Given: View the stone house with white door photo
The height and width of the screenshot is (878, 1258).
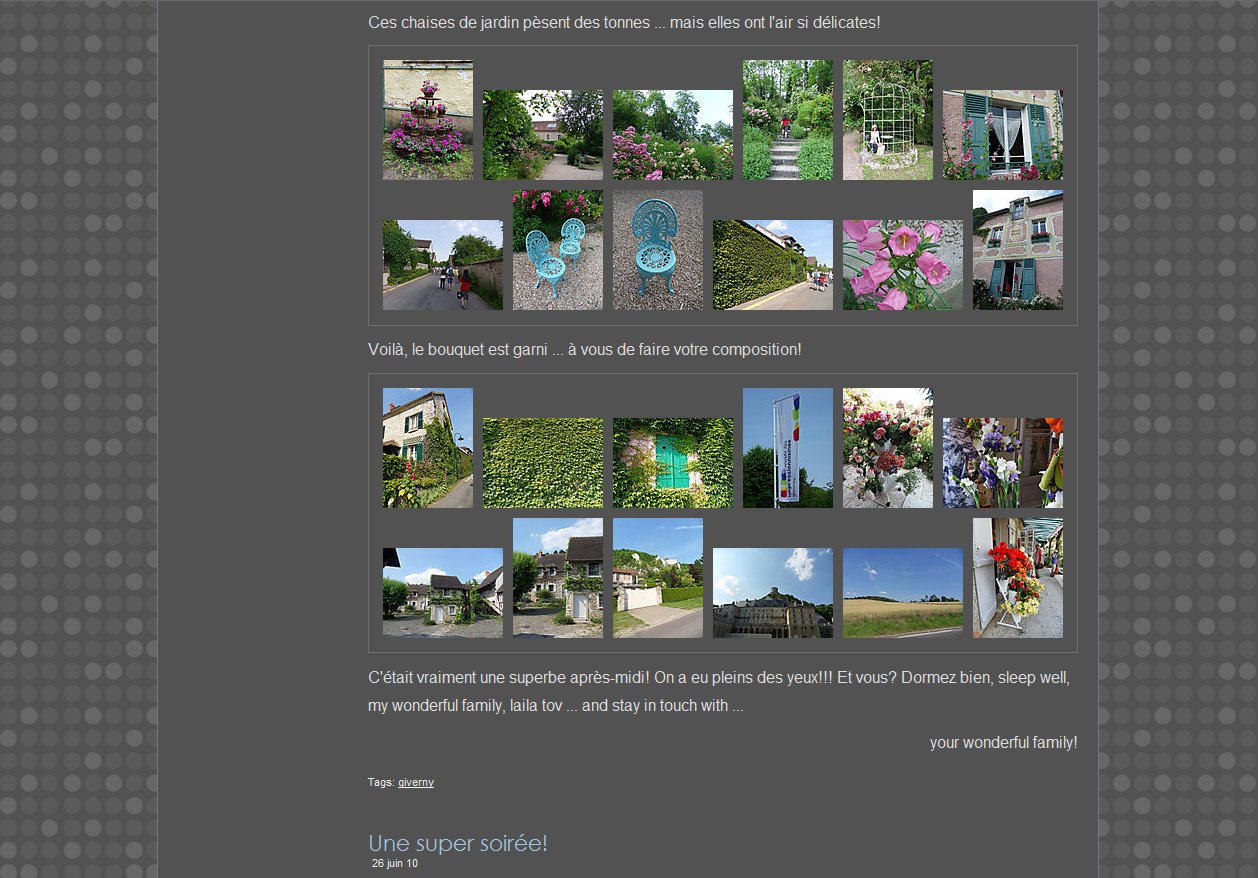Looking at the screenshot, I should (557, 578).
